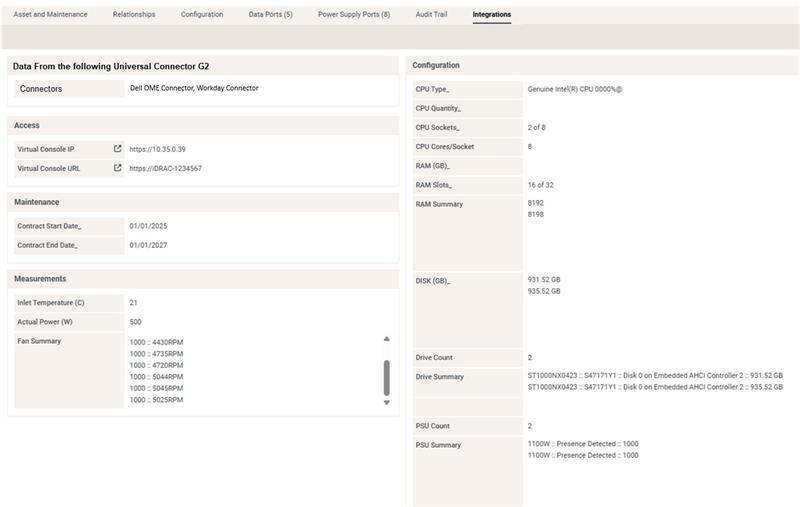Go to the Configuration tab
This screenshot has height=507, width=800.
pyautogui.click(x=202, y=15)
